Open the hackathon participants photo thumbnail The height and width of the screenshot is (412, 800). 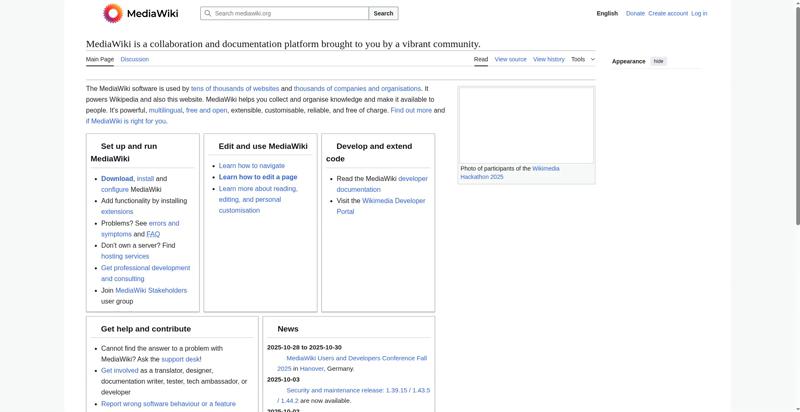click(526, 125)
